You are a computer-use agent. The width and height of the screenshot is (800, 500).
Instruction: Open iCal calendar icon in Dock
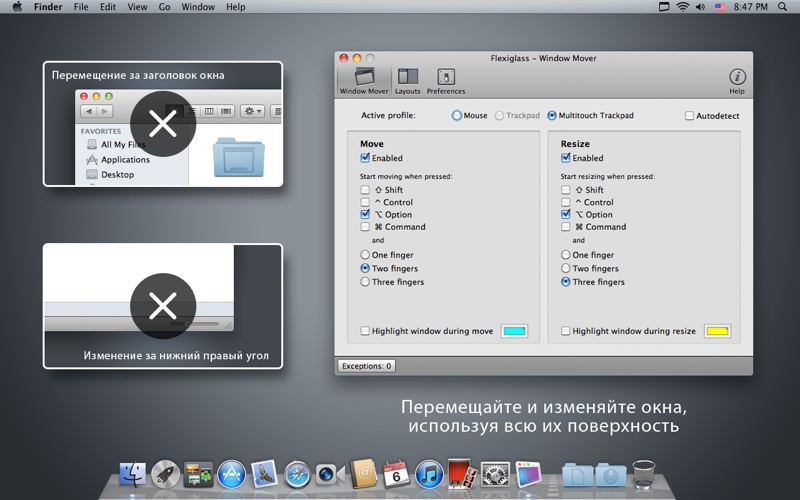click(x=396, y=472)
